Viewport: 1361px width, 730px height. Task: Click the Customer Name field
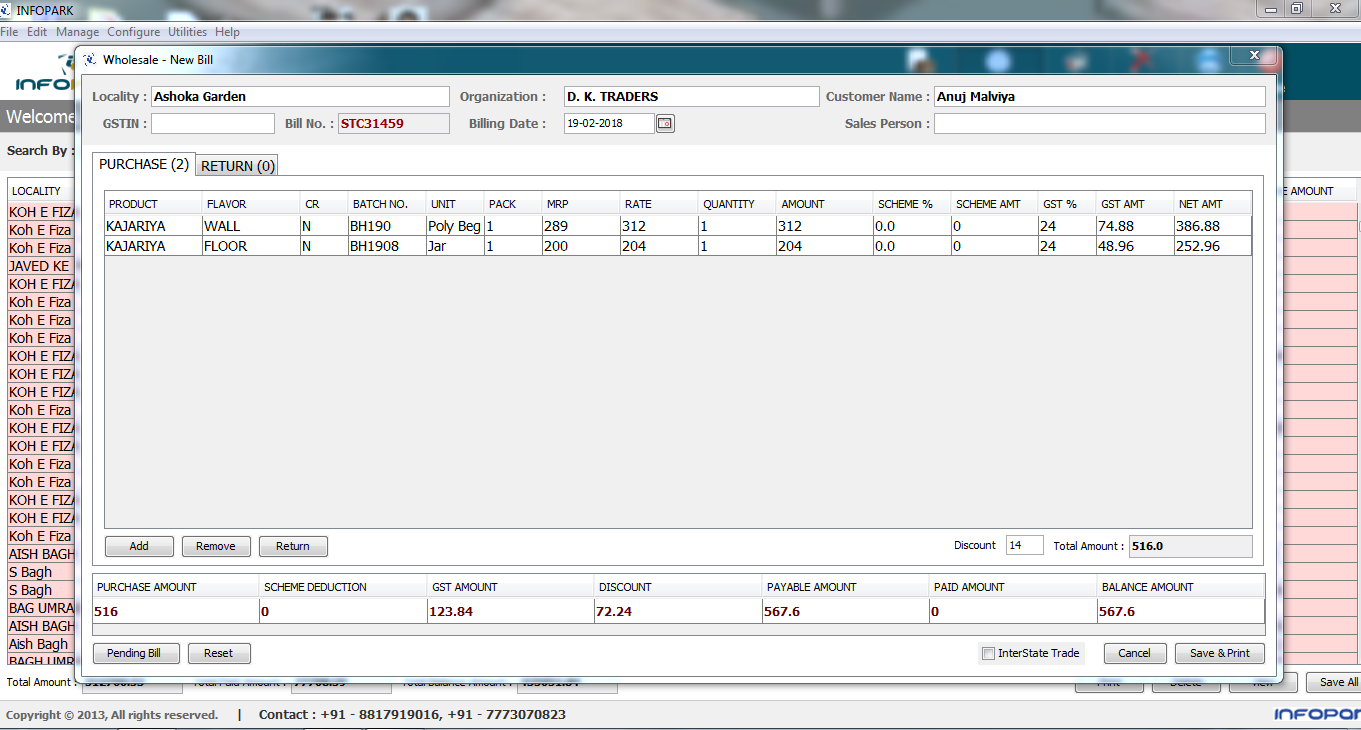click(1100, 97)
